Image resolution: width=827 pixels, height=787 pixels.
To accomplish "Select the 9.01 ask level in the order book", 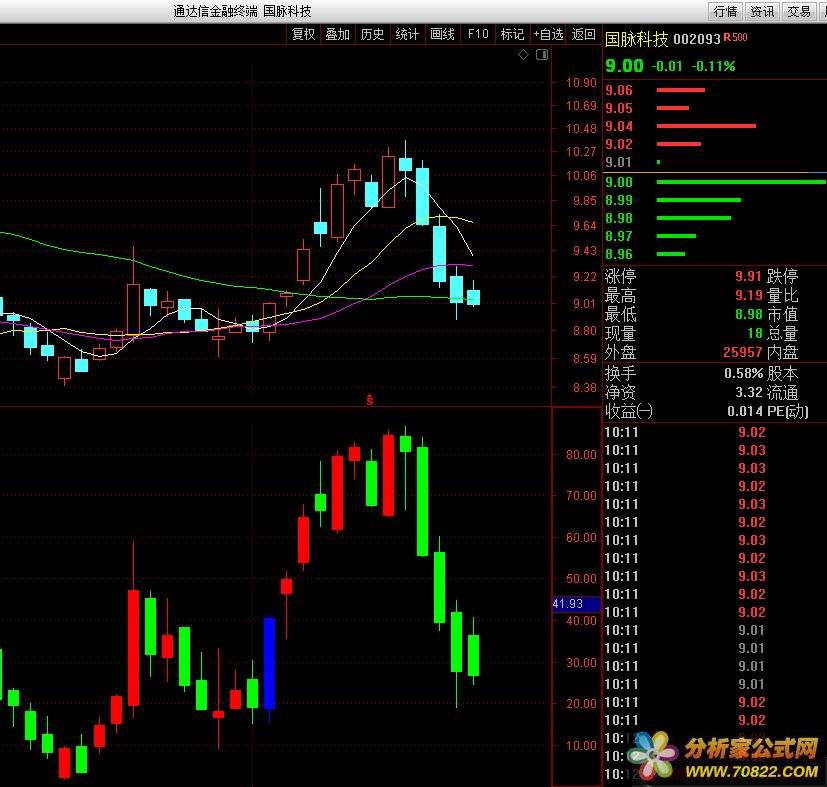I will (714, 162).
